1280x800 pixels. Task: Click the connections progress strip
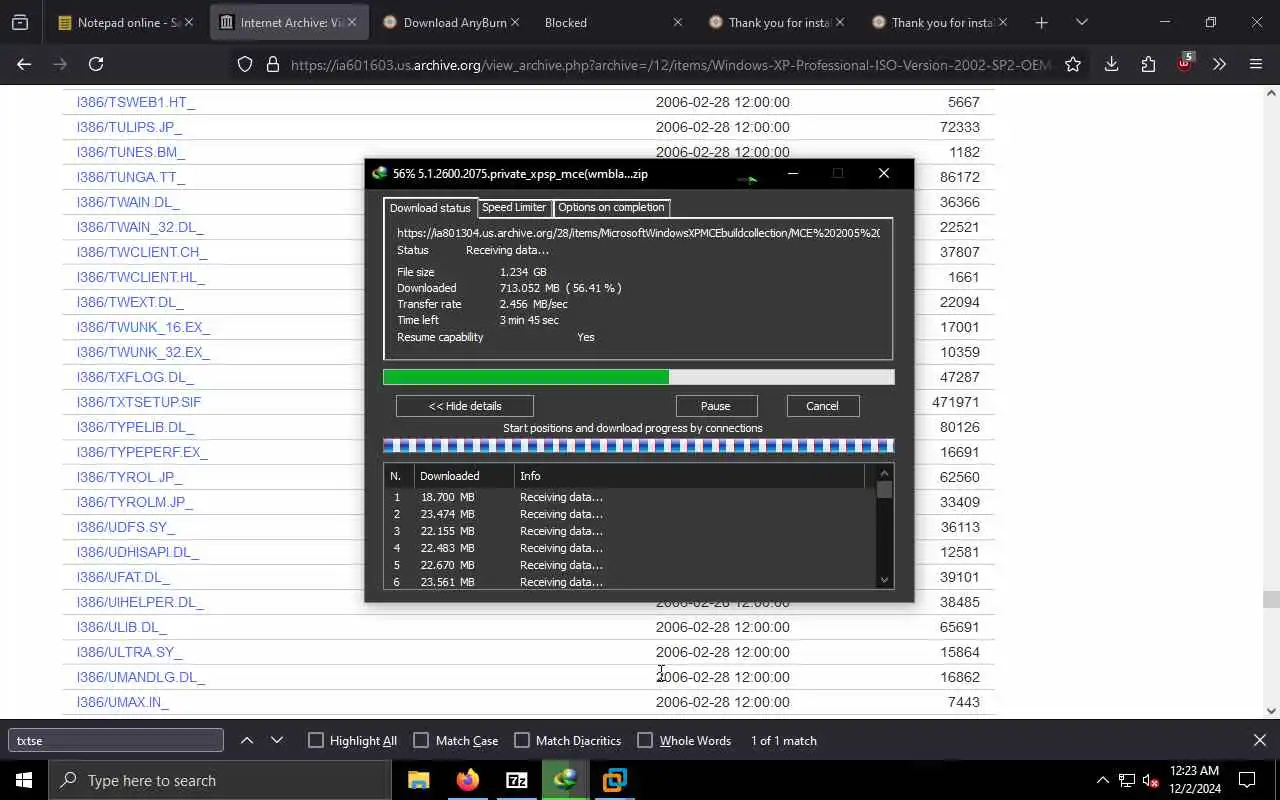click(638, 446)
